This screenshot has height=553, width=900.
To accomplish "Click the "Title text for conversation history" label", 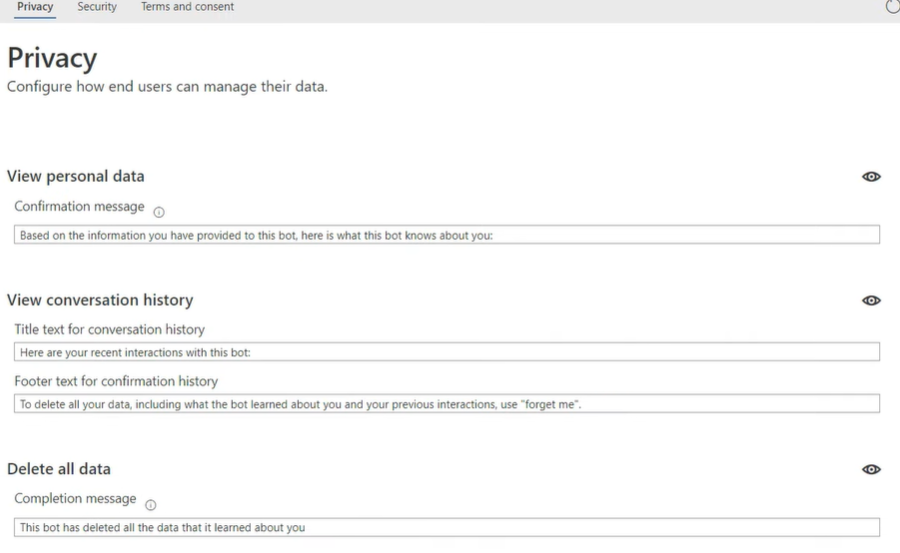I will point(109,329).
